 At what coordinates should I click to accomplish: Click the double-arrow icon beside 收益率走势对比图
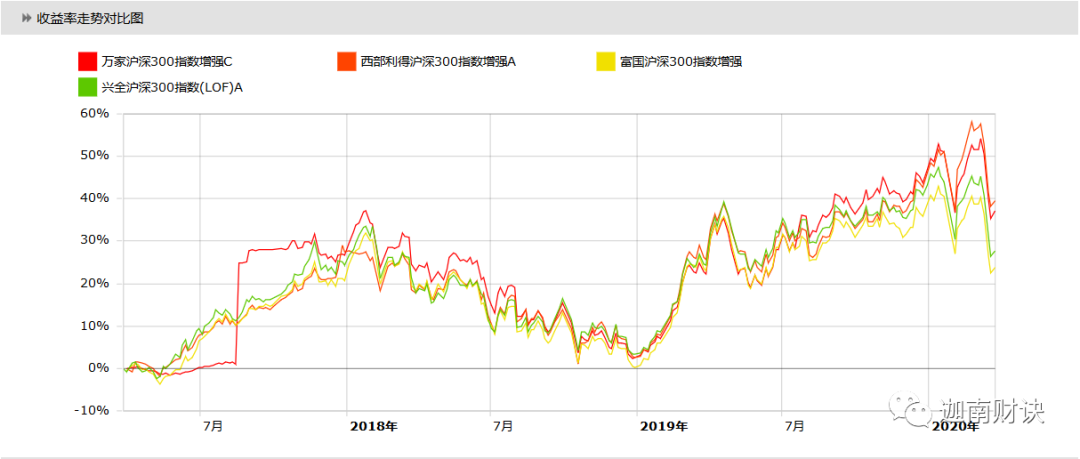point(27,18)
